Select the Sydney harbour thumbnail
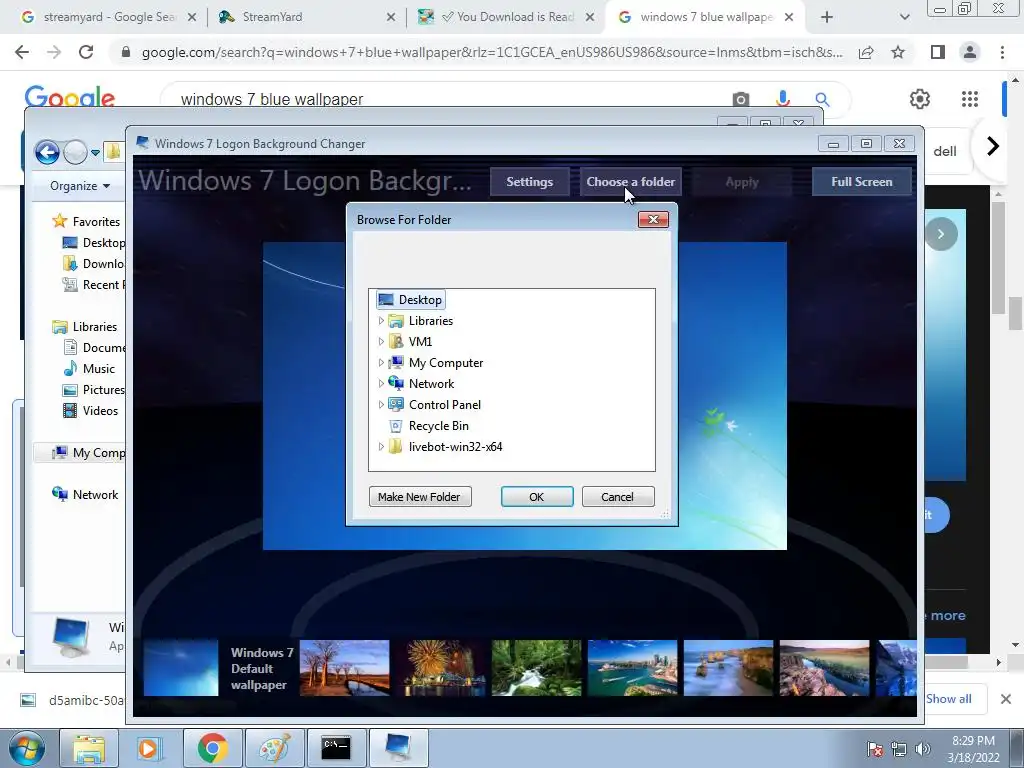 (632, 667)
